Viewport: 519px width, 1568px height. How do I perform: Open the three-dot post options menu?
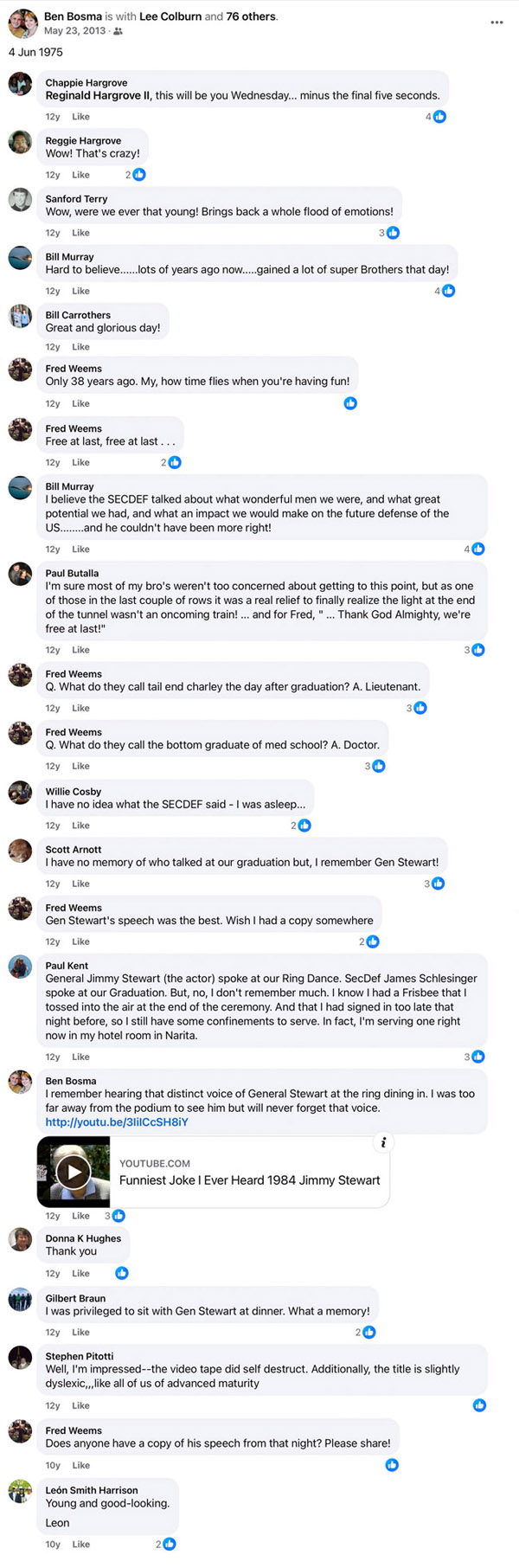[497, 22]
